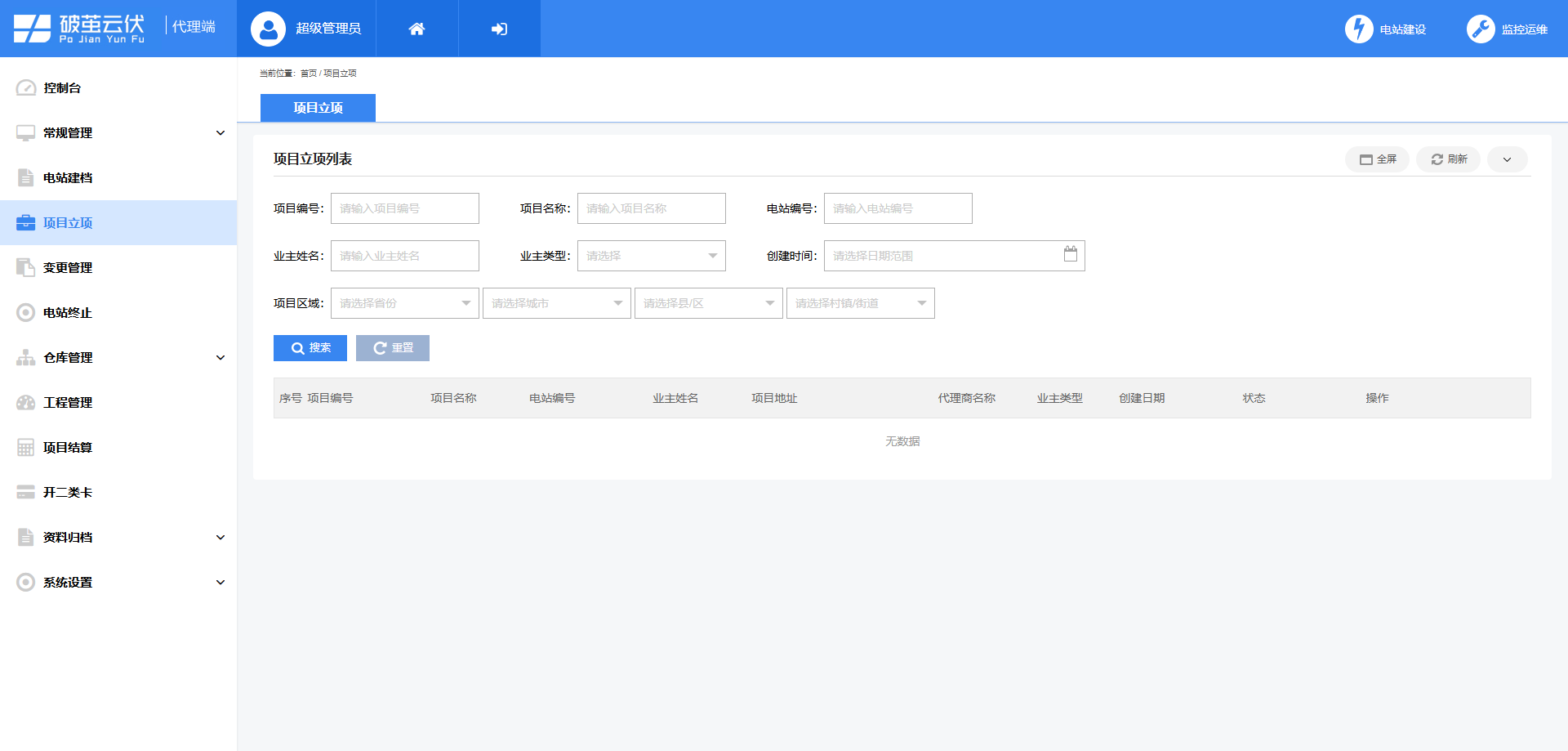1568x751 pixels.
Task: Click the logout icon beside the home button
Action: point(499,28)
